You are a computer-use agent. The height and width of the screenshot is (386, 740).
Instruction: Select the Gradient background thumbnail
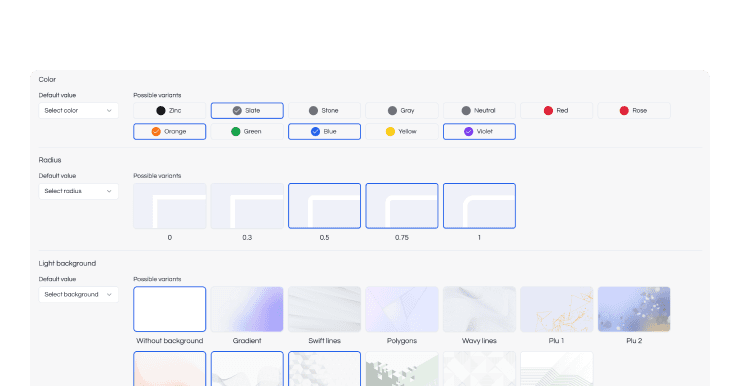coord(247,309)
